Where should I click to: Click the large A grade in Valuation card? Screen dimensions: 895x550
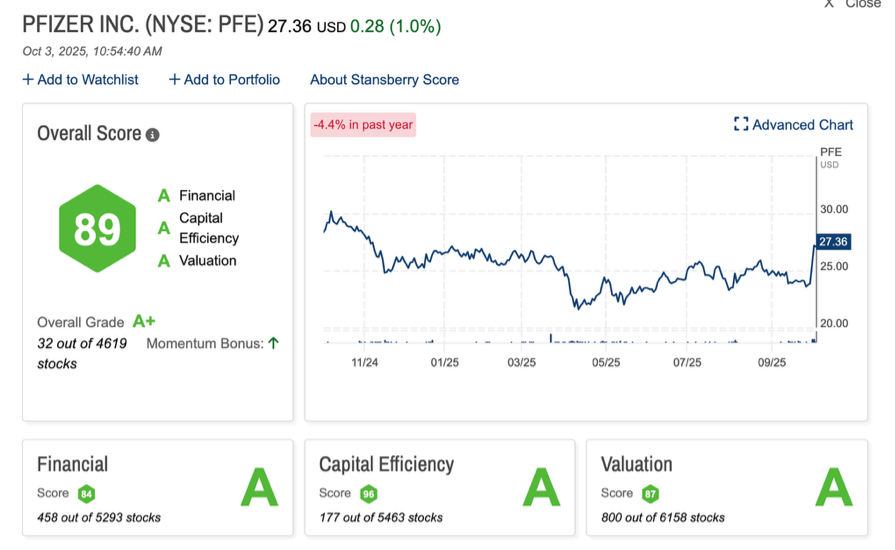click(833, 489)
